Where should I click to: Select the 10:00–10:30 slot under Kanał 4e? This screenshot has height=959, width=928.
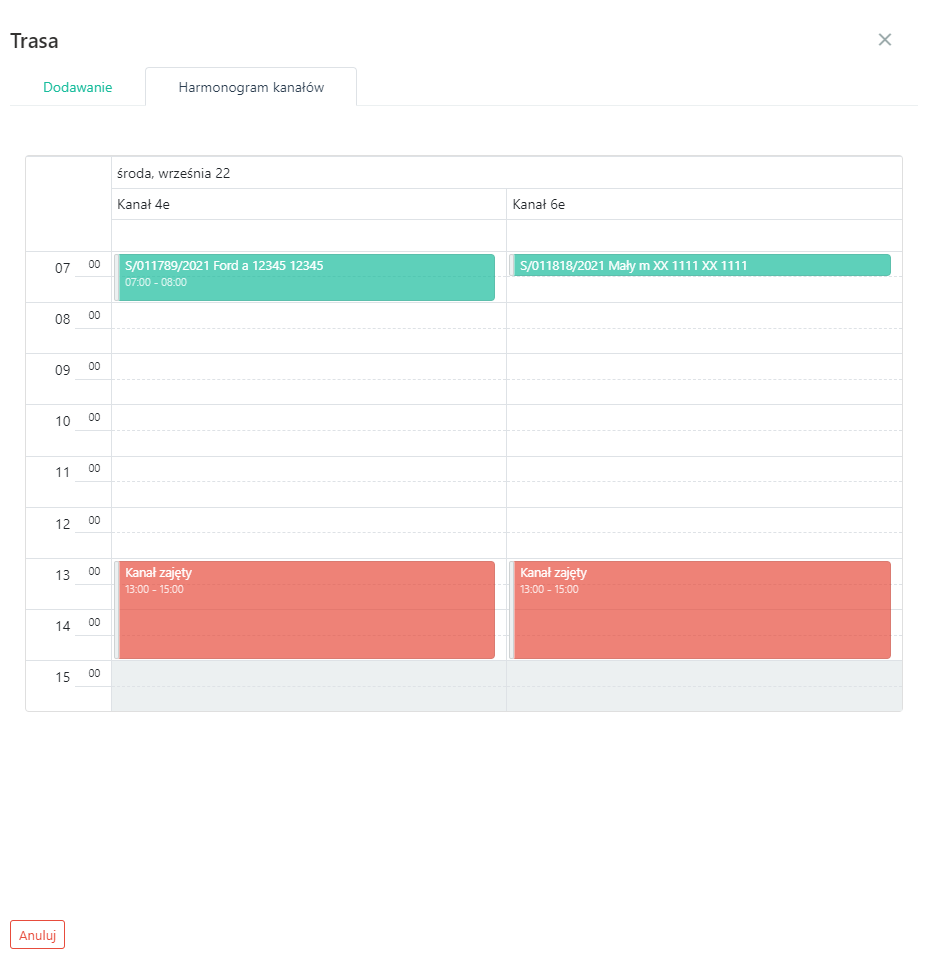pos(309,417)
